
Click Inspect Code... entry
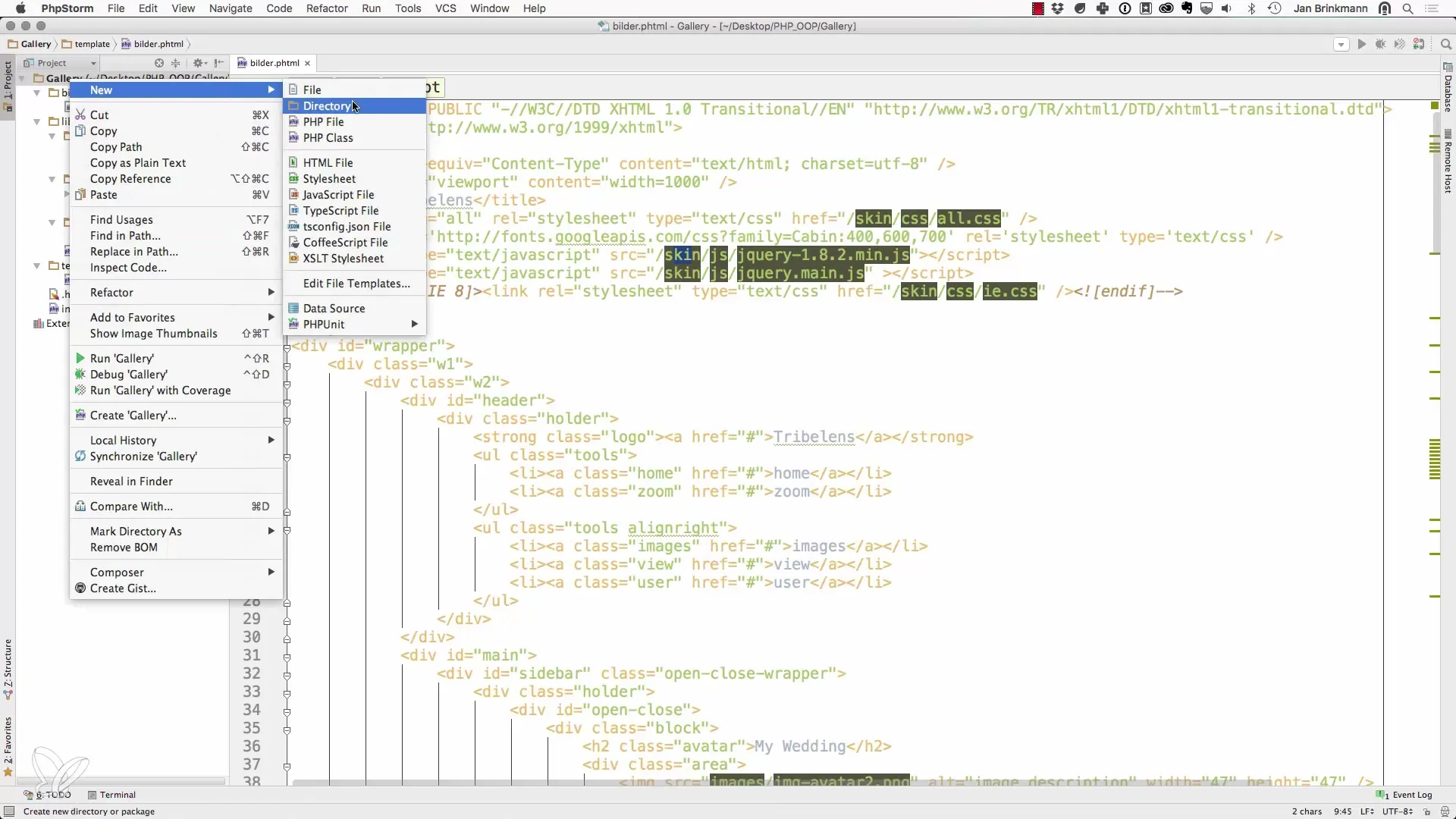(176, 268)
